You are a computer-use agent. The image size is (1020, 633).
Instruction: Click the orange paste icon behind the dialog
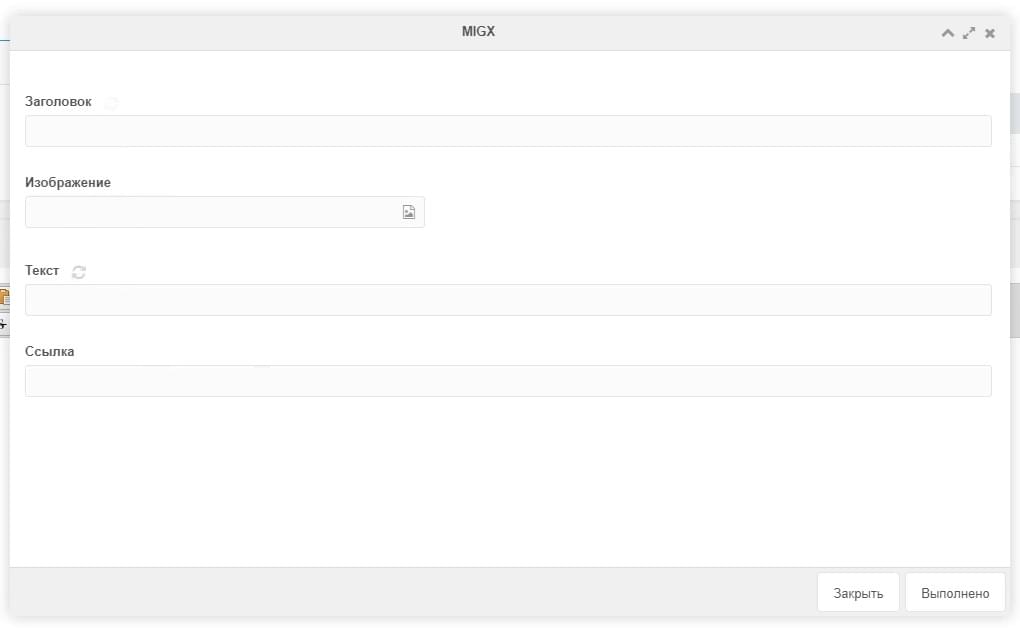4,297
